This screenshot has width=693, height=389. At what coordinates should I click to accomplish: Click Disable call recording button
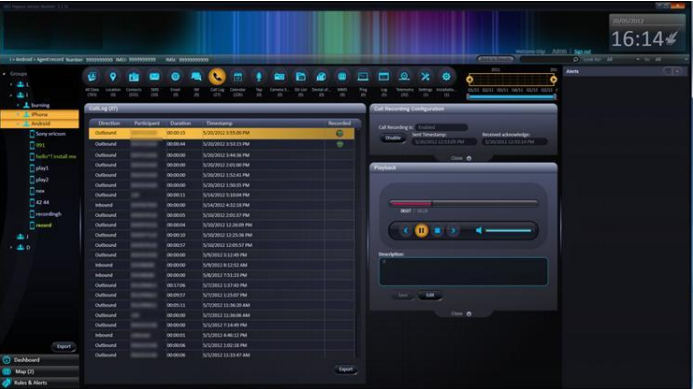[392, 138]
